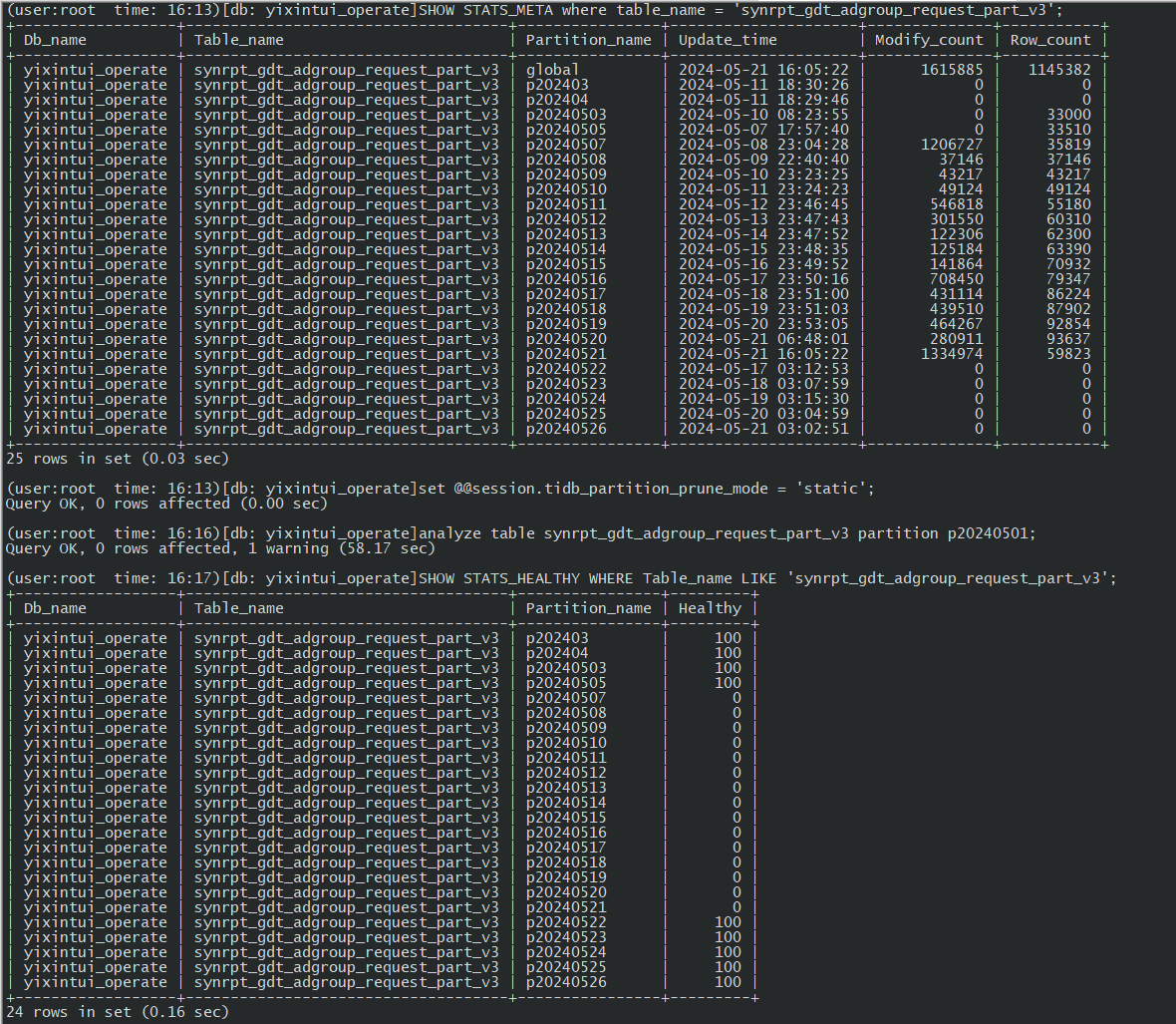
Task: Click the Row_count column header
Action: point(1049,40)
